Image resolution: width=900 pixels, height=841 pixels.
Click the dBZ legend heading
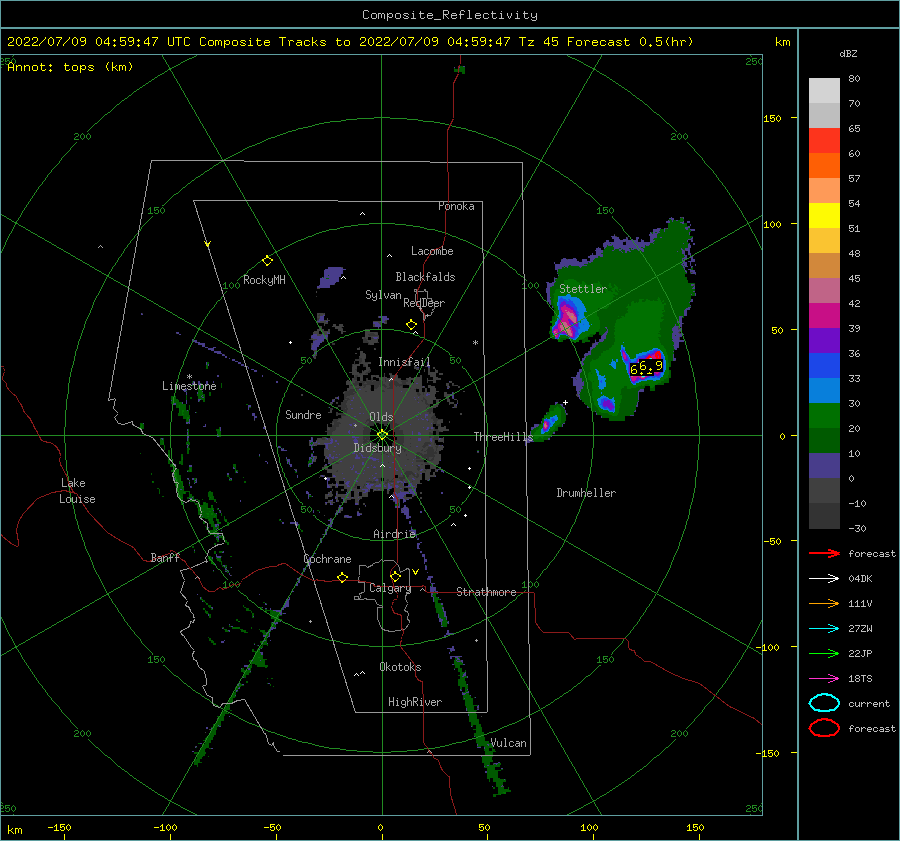[848, 54]
